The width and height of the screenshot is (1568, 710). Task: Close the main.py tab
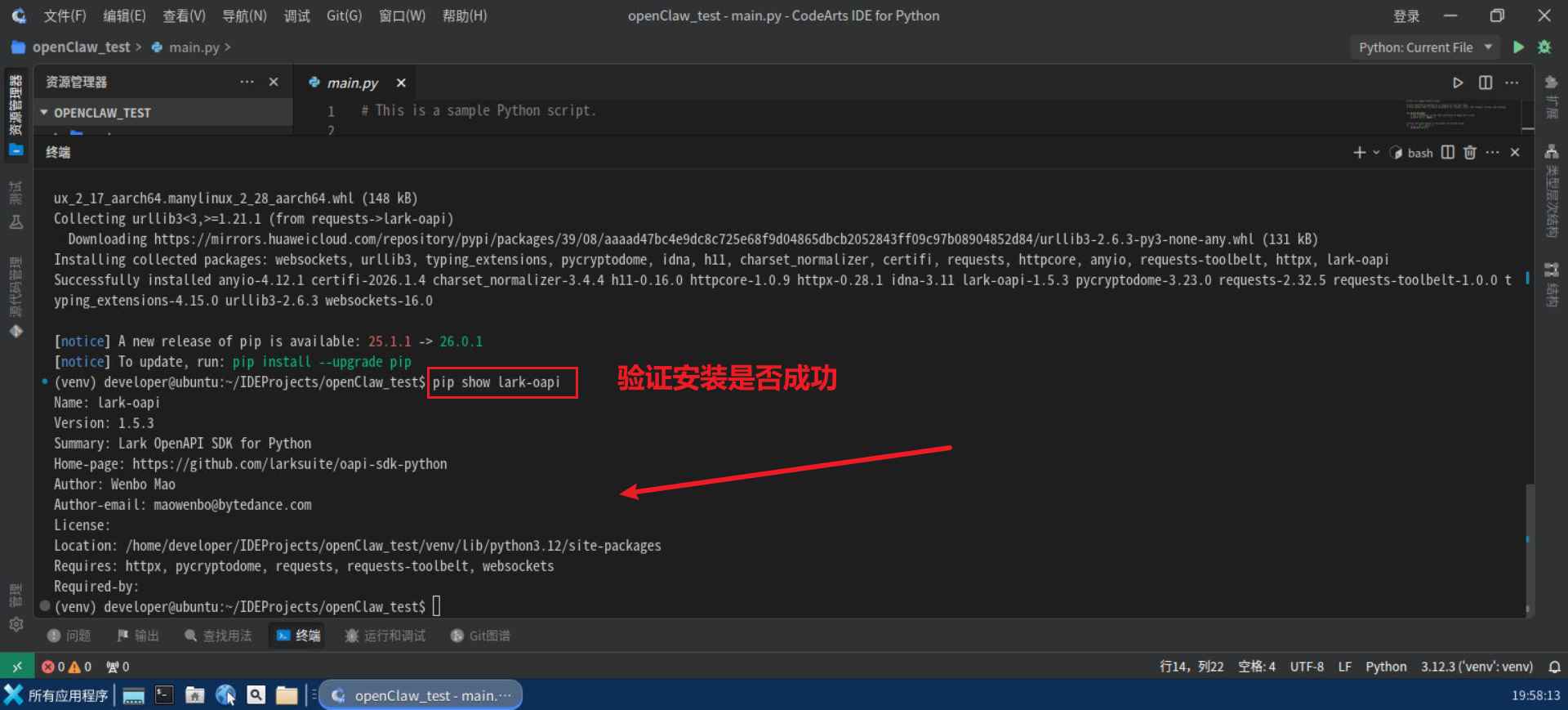pos(401,83)
